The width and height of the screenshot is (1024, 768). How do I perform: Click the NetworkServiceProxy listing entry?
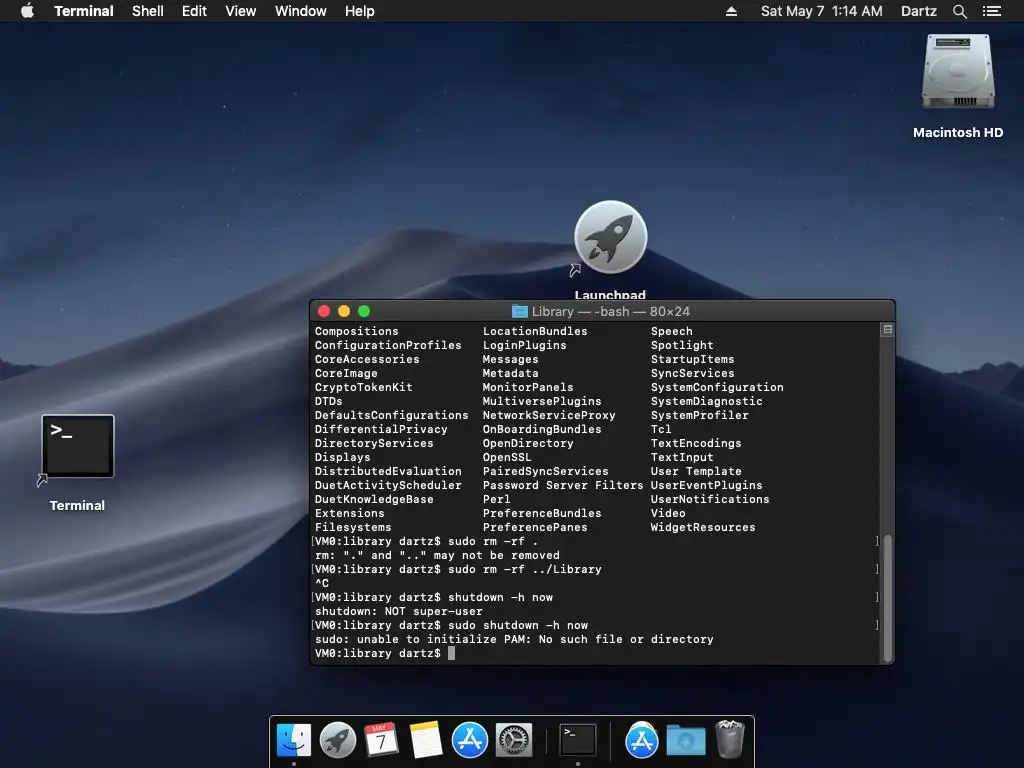click(x=549, y=415)
